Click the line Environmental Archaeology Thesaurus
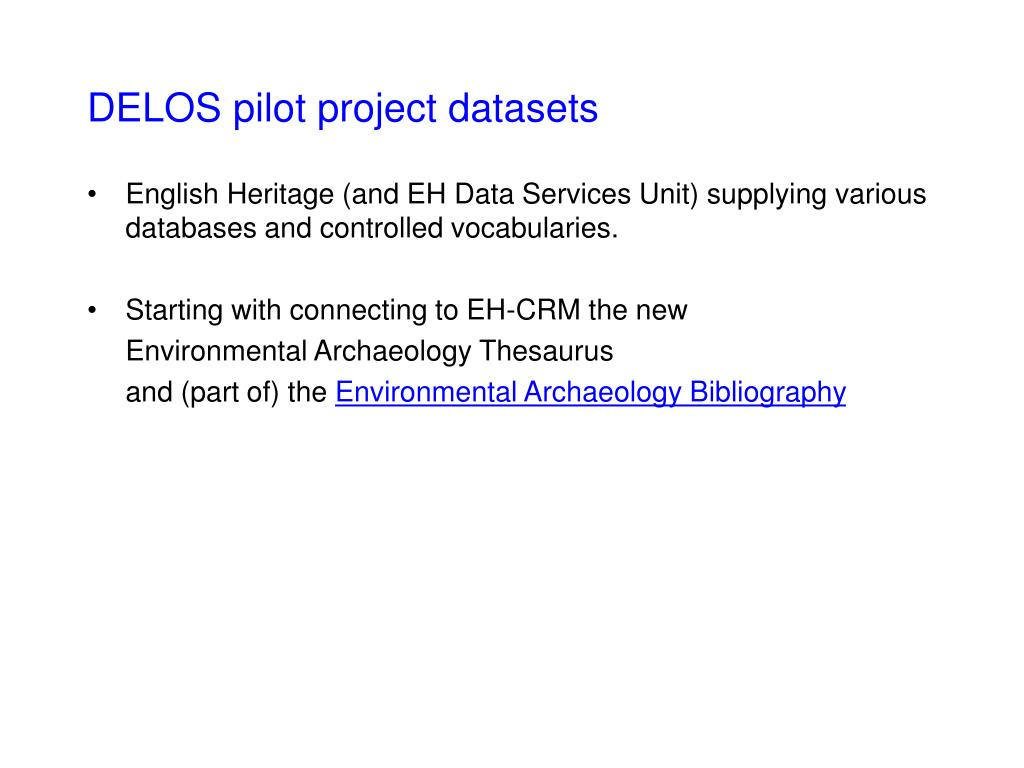The width and height of the screenshot is (1024, 768). (370, 351)
